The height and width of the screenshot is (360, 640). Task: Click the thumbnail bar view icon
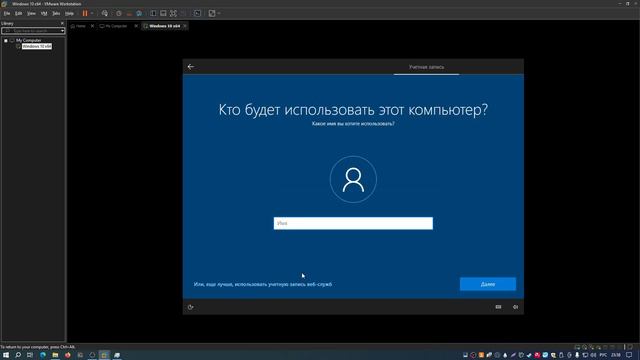tap(163, 13)
